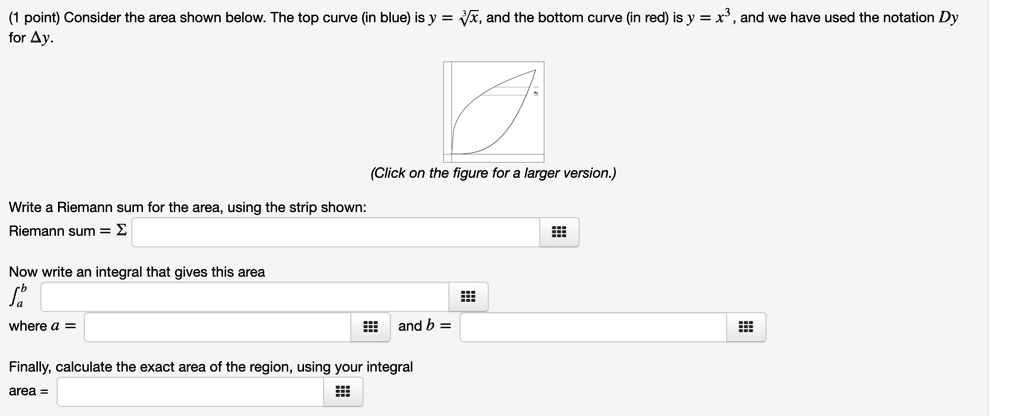Click the 'Finally, calculate the exact area' line
The width and height of the screenshot is (1024, 416).
(x=210, y=367)
